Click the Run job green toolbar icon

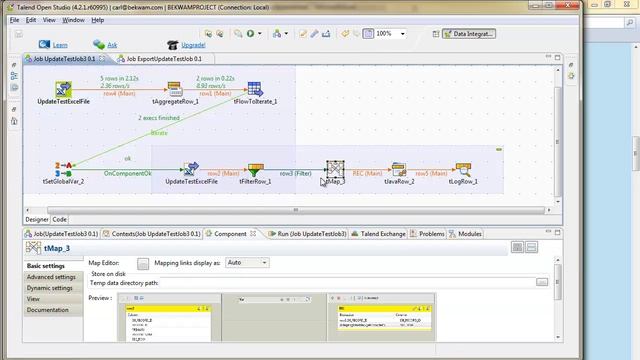(x=250, y=33)
